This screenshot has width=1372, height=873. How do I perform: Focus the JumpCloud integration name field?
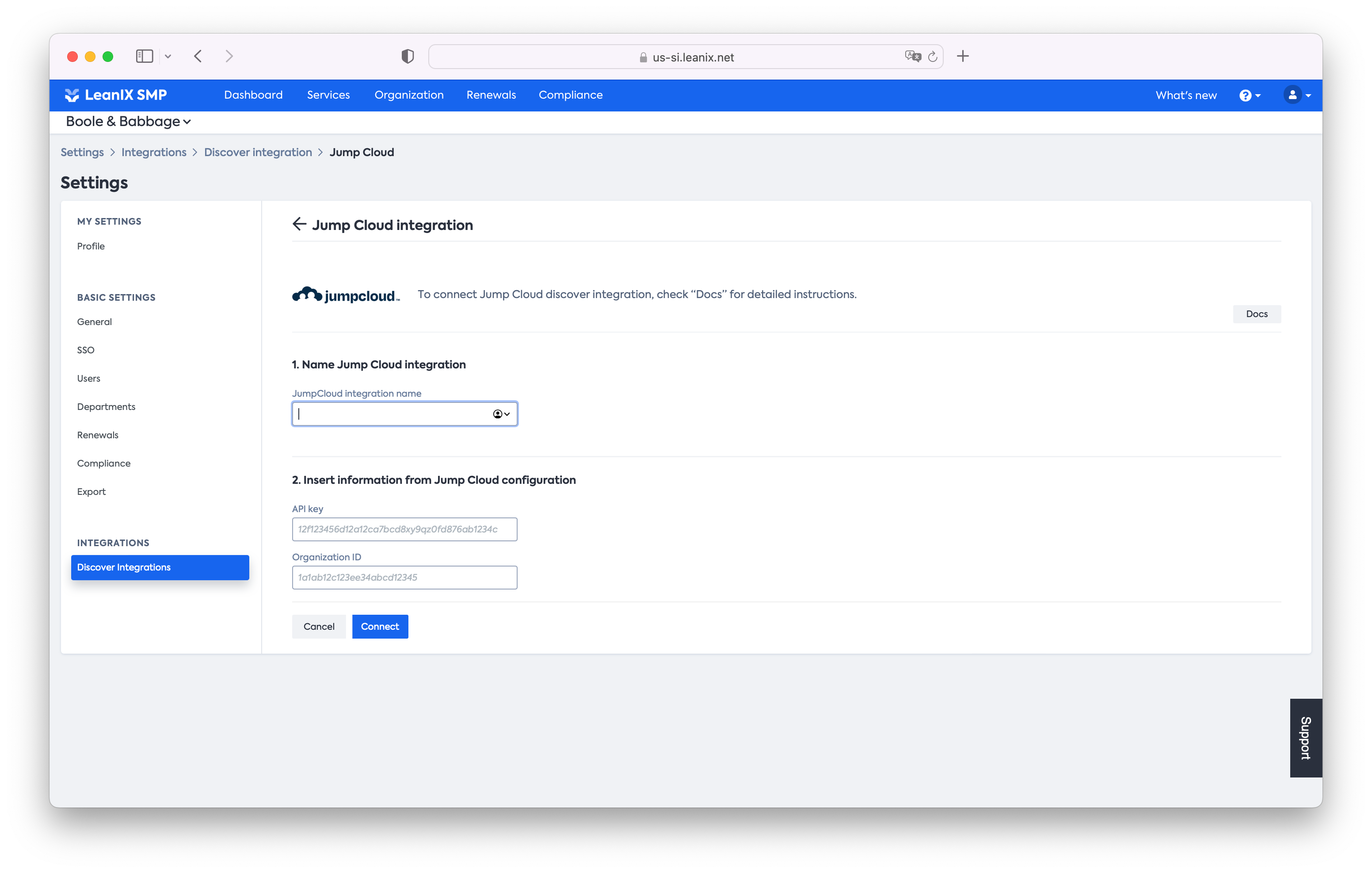click(404, 414)
